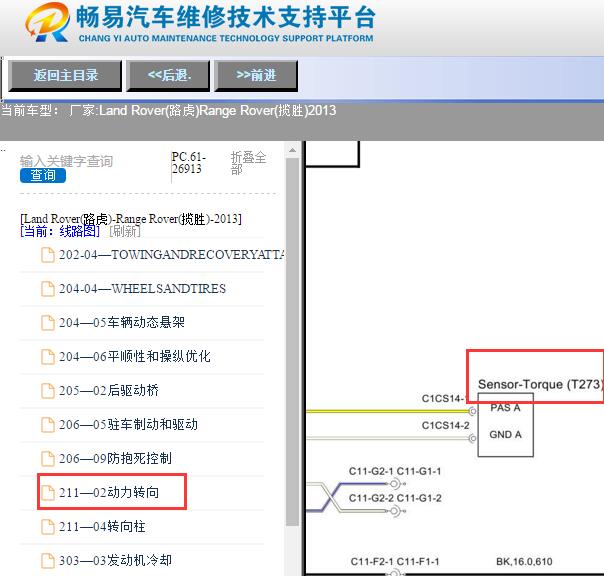604x576 pixels.
Task: Click document icon beside 204-04 WHEELSANDTIRES
Action: pyautogui.click(x=48, y=289)
